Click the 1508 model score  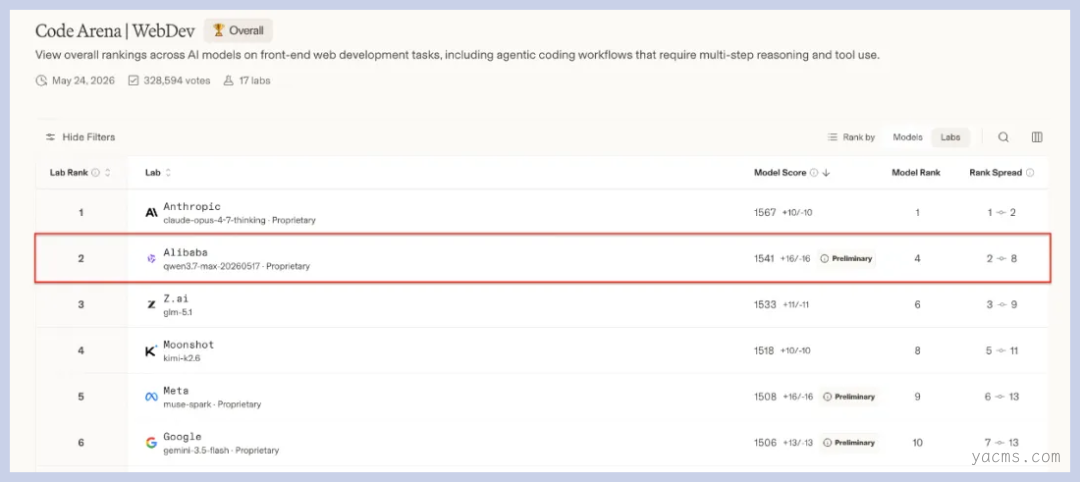point(765,397)
